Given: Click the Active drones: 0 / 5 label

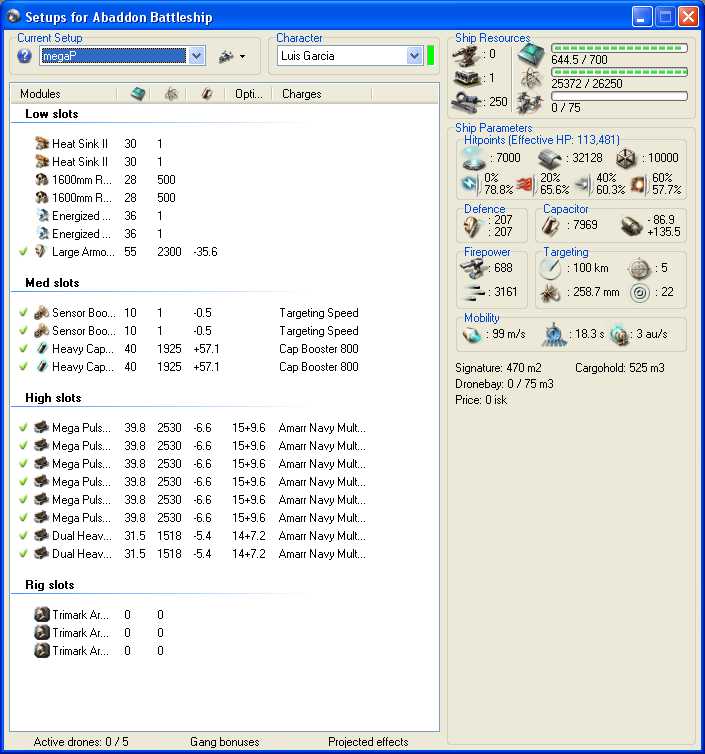Looking at the screenshot, I should click(x=81, y=741).
